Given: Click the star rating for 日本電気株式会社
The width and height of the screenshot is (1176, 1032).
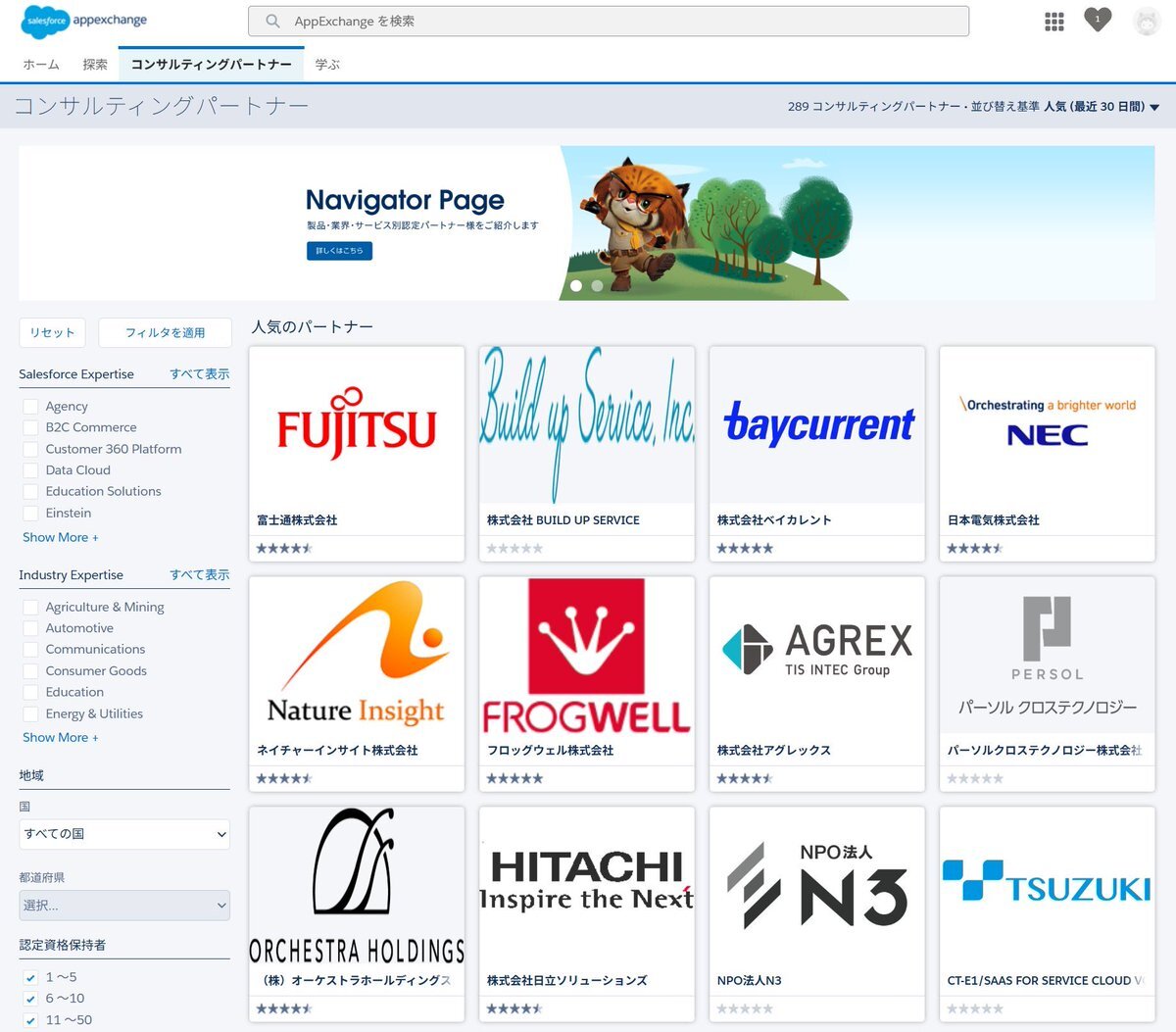Looking at the screenshot, I should (x=975, y=548).
